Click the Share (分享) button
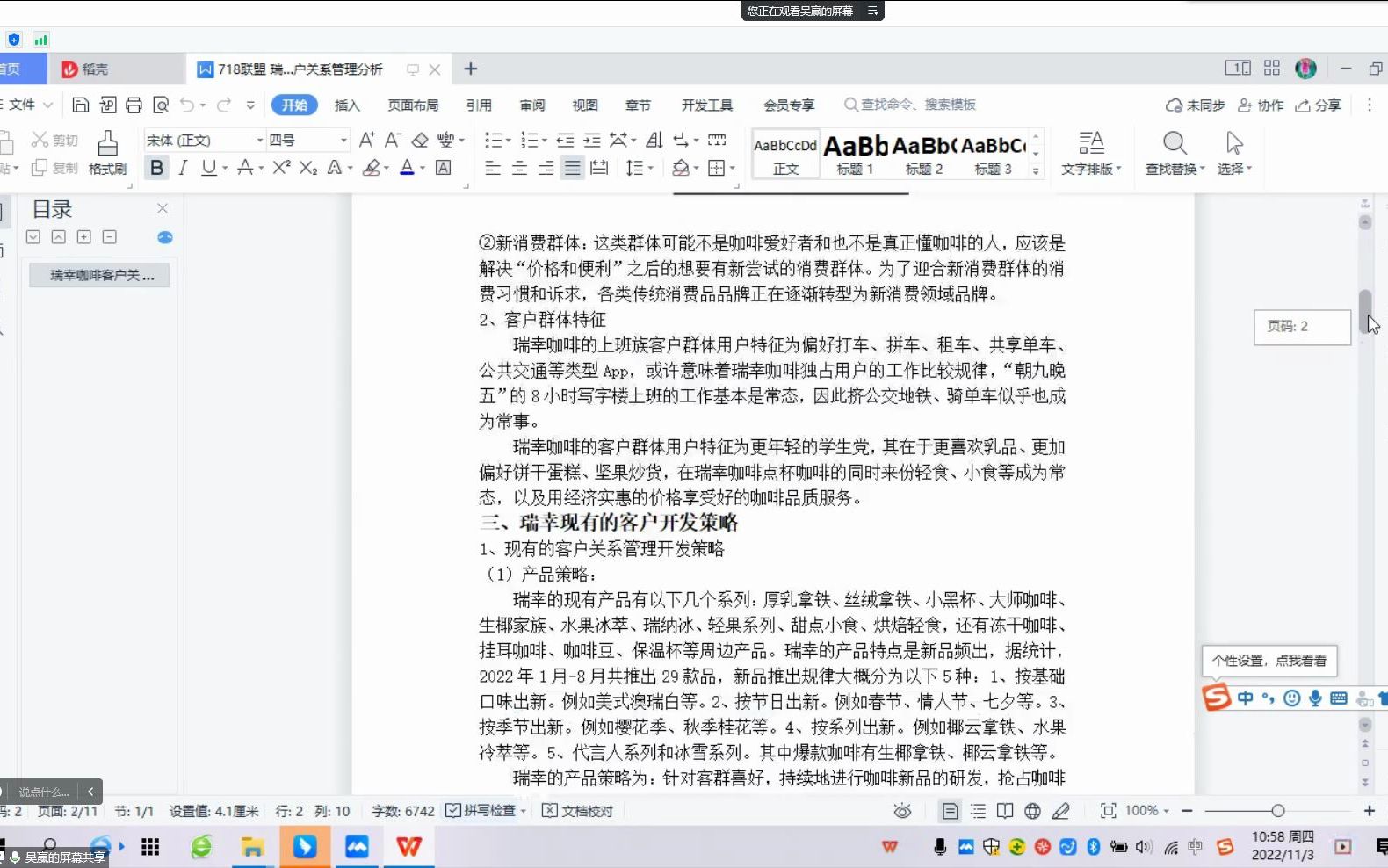This screenshot has height=868, width=1388. [x=1319, y=105]
